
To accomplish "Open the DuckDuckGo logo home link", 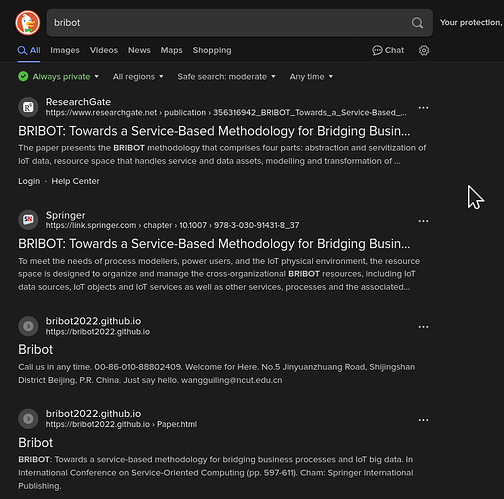I will coord(28,23).
